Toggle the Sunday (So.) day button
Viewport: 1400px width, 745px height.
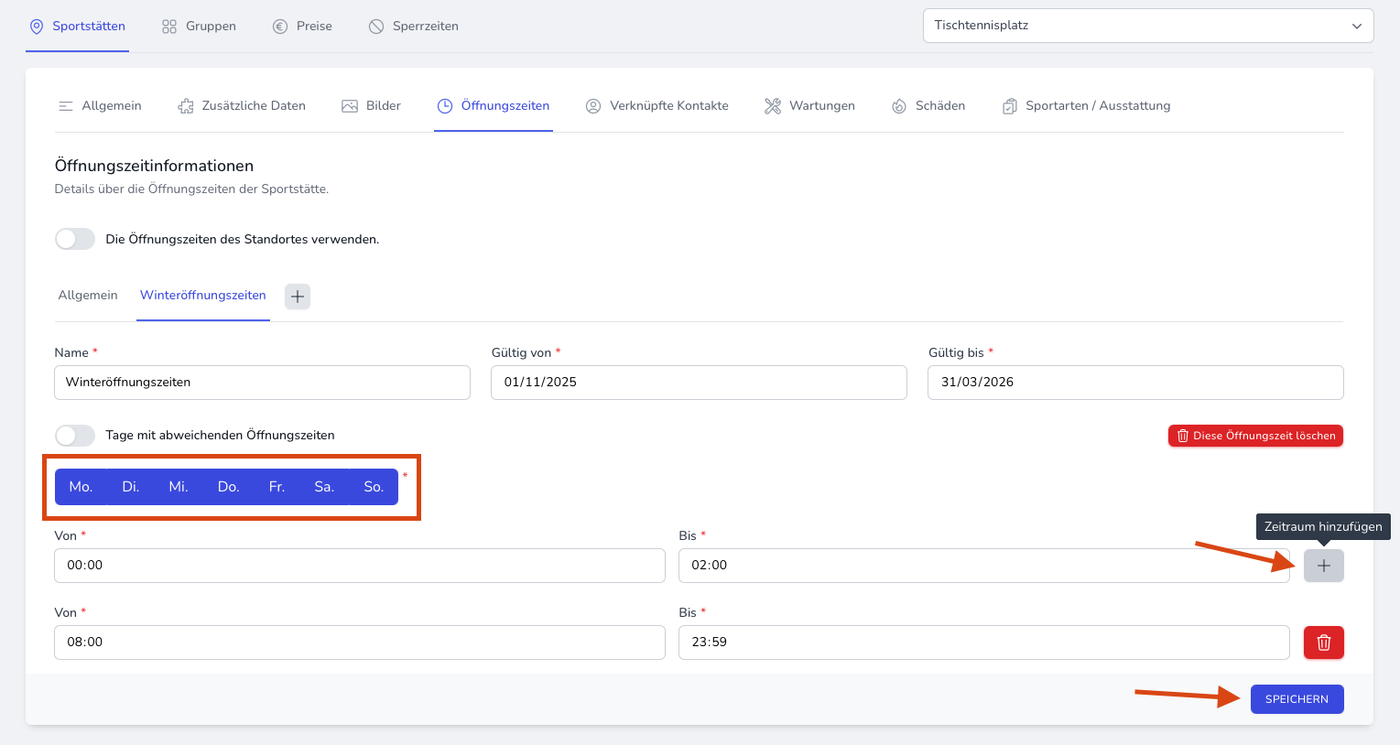click(x=373, y=487)
